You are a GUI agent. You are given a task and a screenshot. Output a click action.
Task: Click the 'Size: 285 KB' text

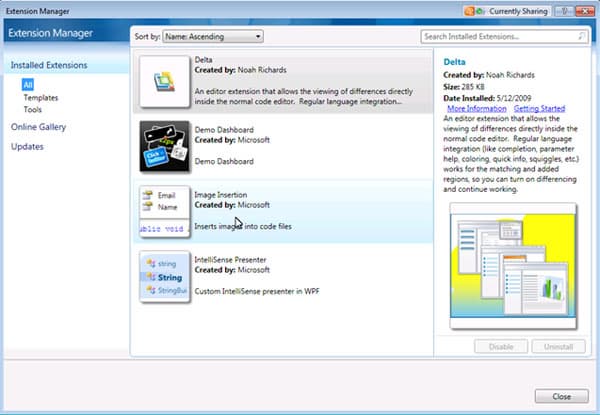pyautogui.click(x=464, y=87)
